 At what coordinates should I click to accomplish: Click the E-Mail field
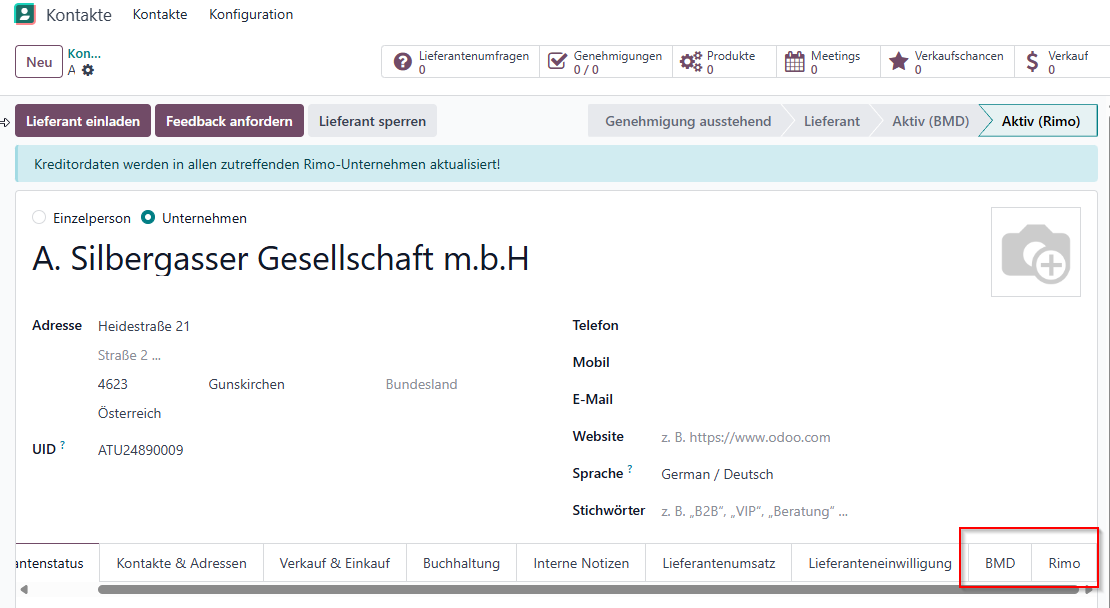[871, 399]
